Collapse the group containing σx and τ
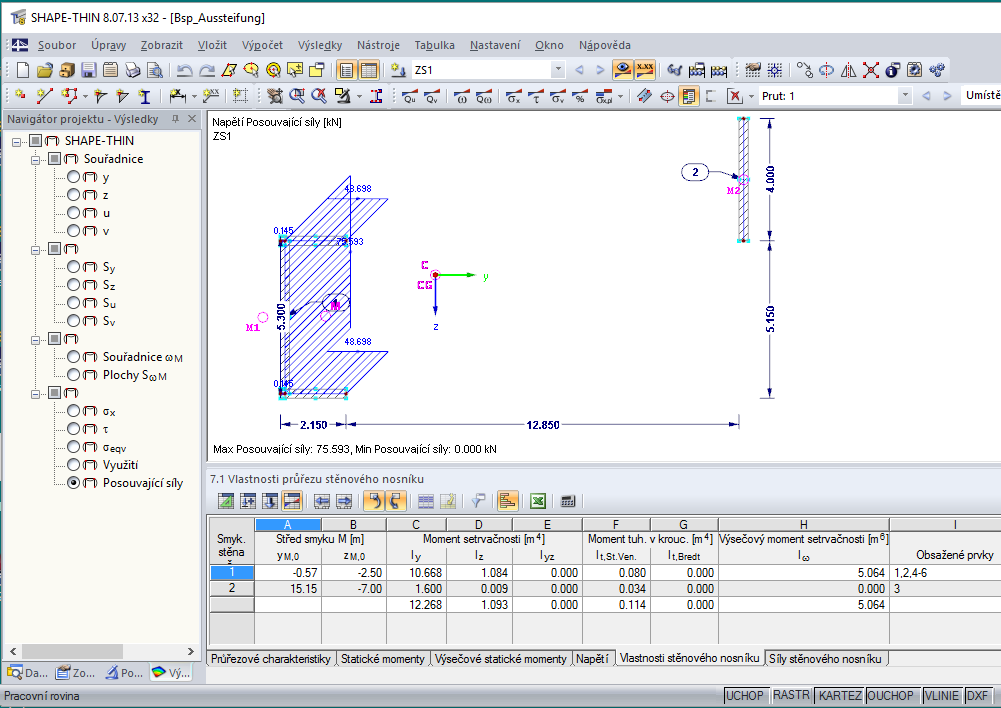1001x708 pixels. [x=36, y=393]
